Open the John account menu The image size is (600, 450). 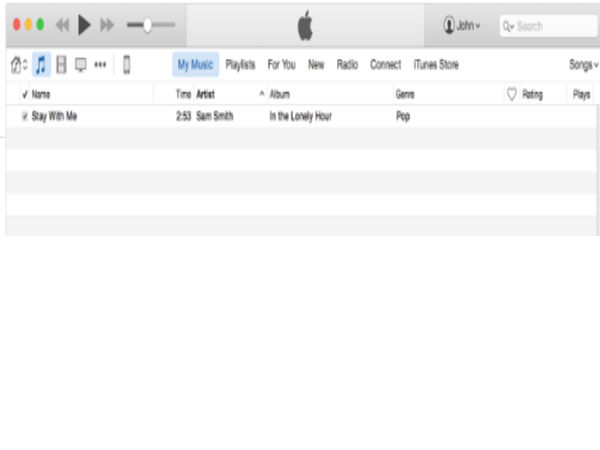click(x=461, y=25)
